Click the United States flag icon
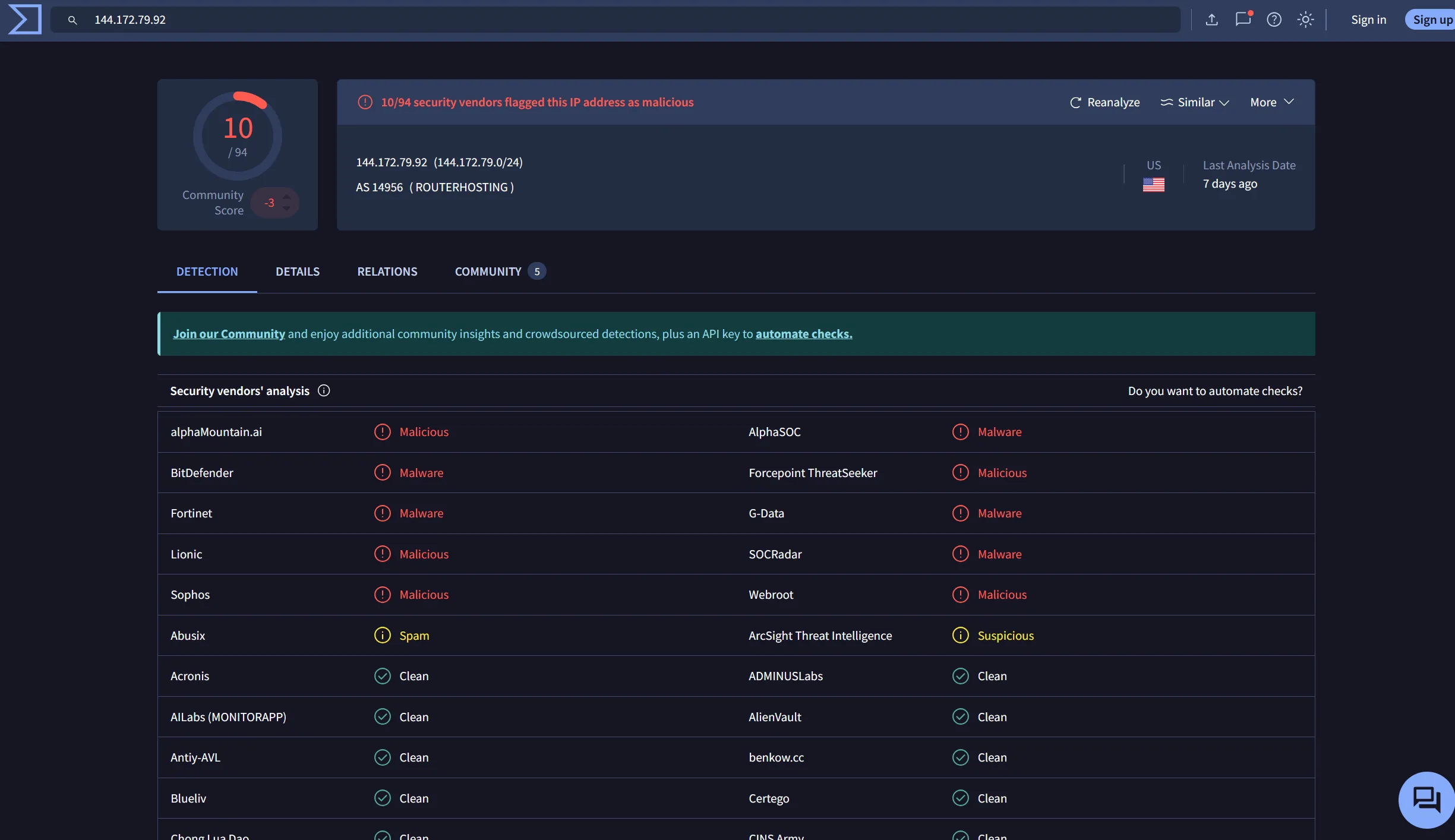 click(x=1153, y=185)
